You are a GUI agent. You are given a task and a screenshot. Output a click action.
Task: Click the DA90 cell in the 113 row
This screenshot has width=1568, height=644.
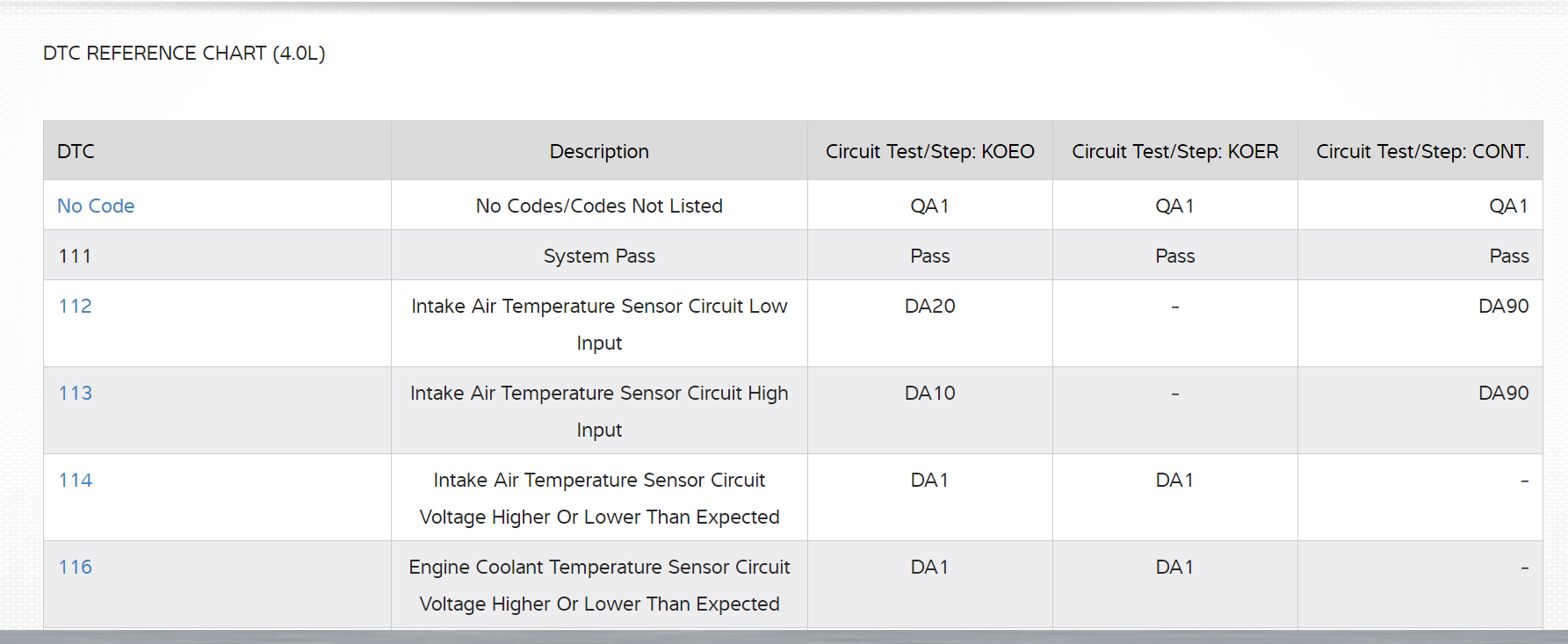coord(1503,393)
